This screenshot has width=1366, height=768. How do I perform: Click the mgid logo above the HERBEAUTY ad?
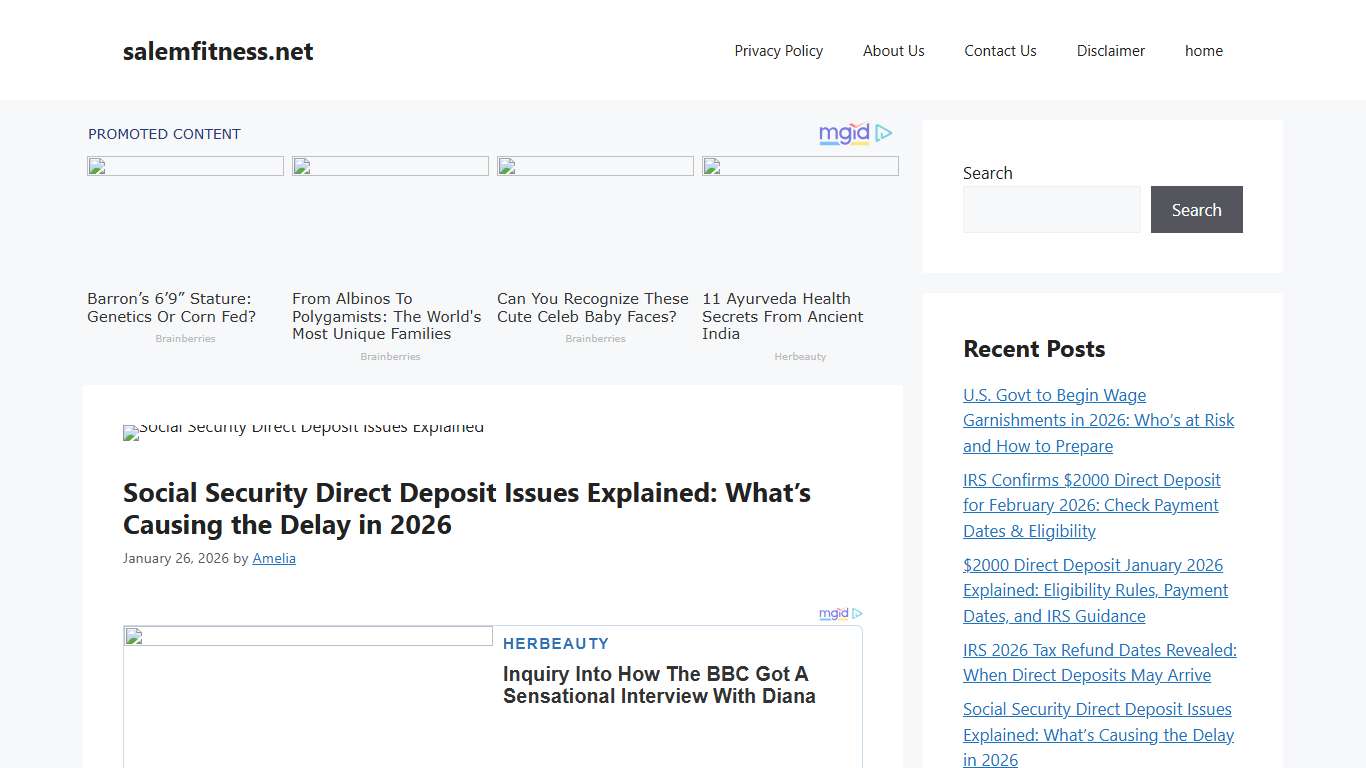[x=833, y=613]
